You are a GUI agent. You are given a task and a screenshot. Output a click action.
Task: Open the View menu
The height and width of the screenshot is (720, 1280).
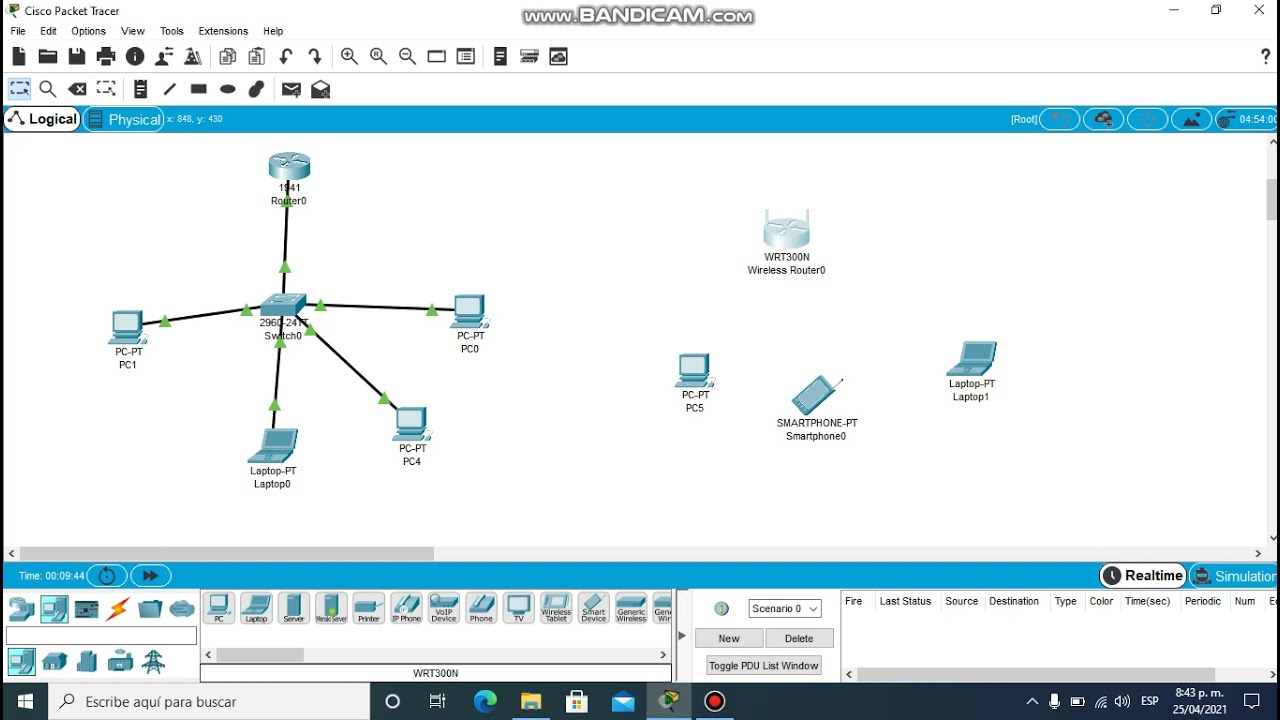pos(133,31)
